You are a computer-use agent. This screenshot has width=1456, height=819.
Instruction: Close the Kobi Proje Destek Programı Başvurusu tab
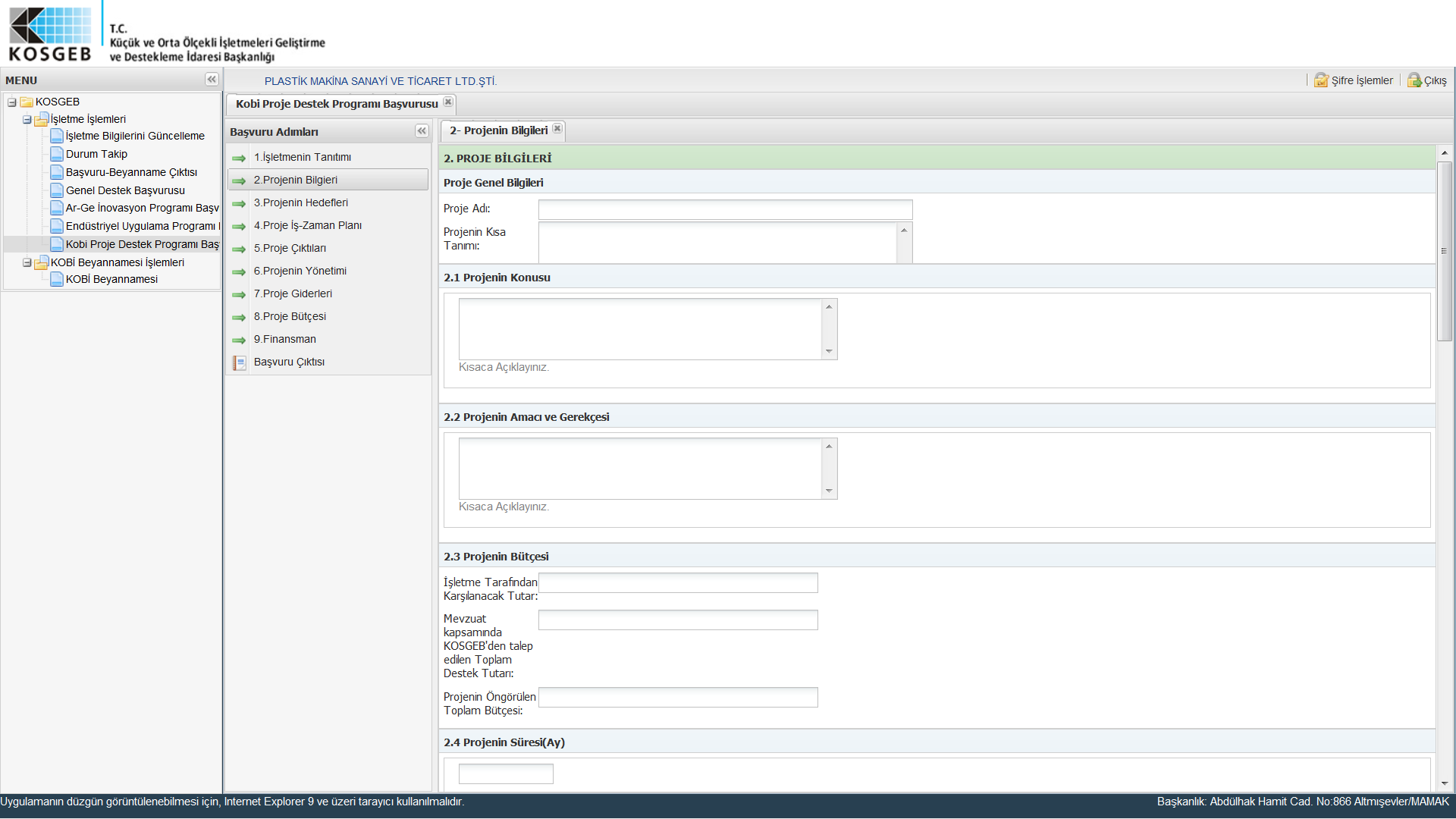coord(448,102)
